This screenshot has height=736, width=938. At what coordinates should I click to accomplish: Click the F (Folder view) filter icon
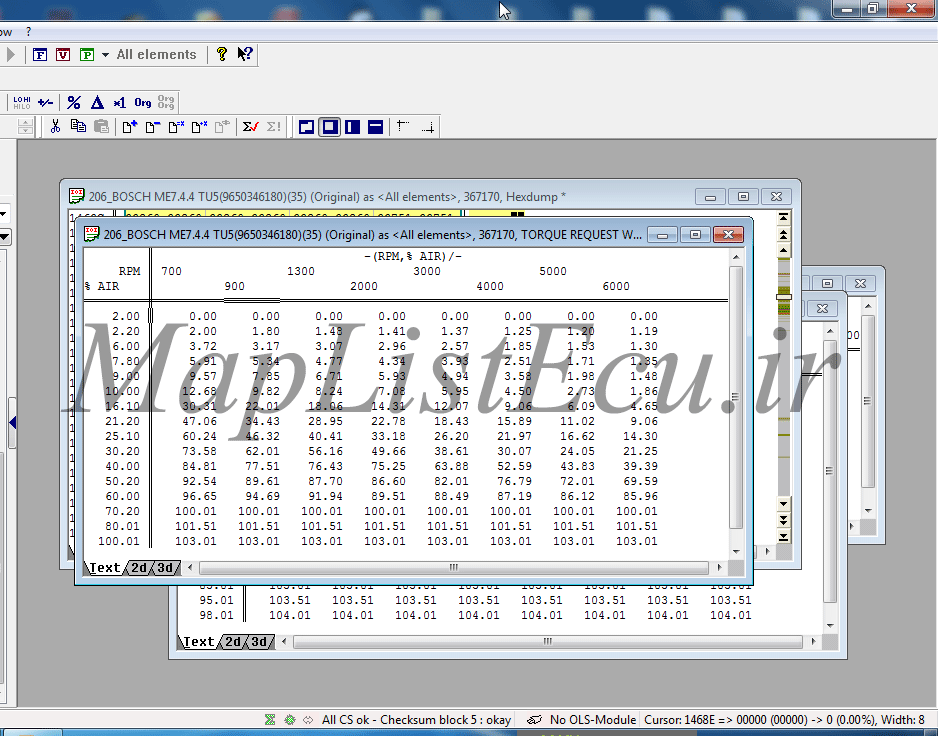[x=39, y=55]
